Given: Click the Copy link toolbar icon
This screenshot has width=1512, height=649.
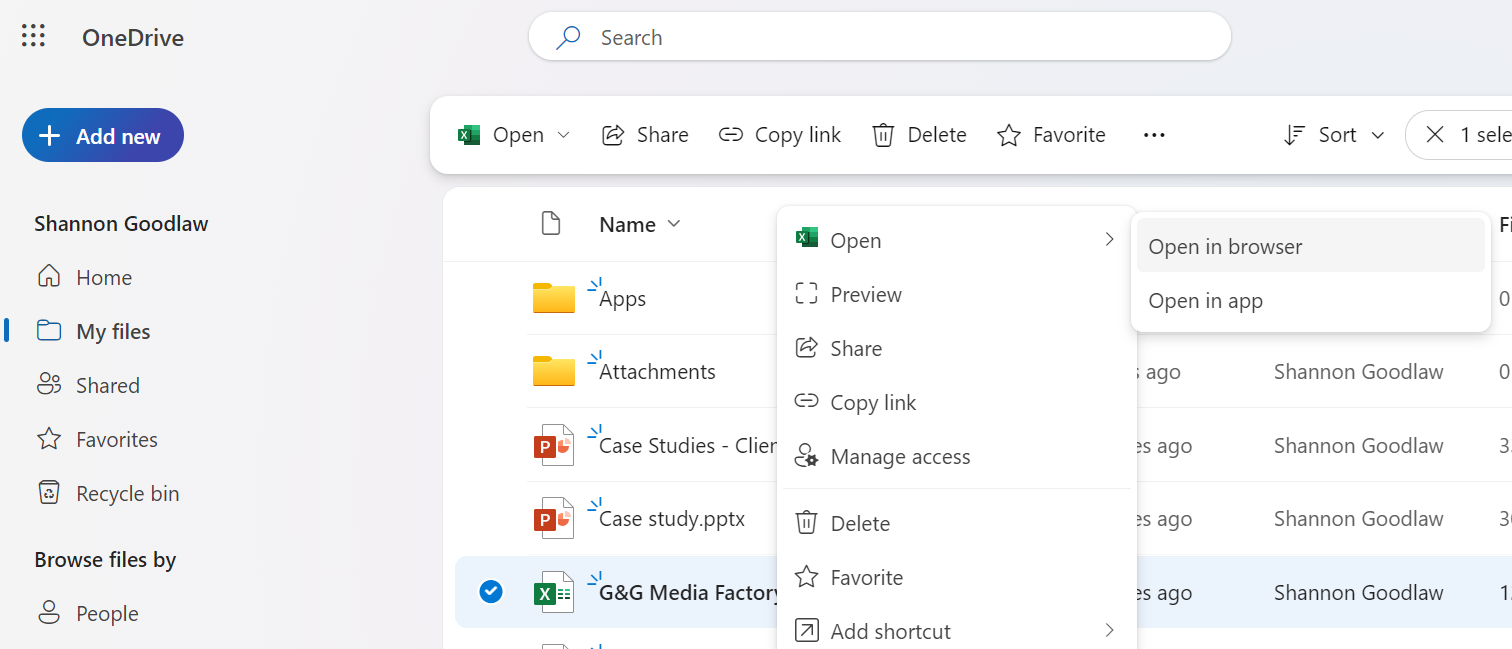Looking at the screenshot, I should [x=730, y=133].
